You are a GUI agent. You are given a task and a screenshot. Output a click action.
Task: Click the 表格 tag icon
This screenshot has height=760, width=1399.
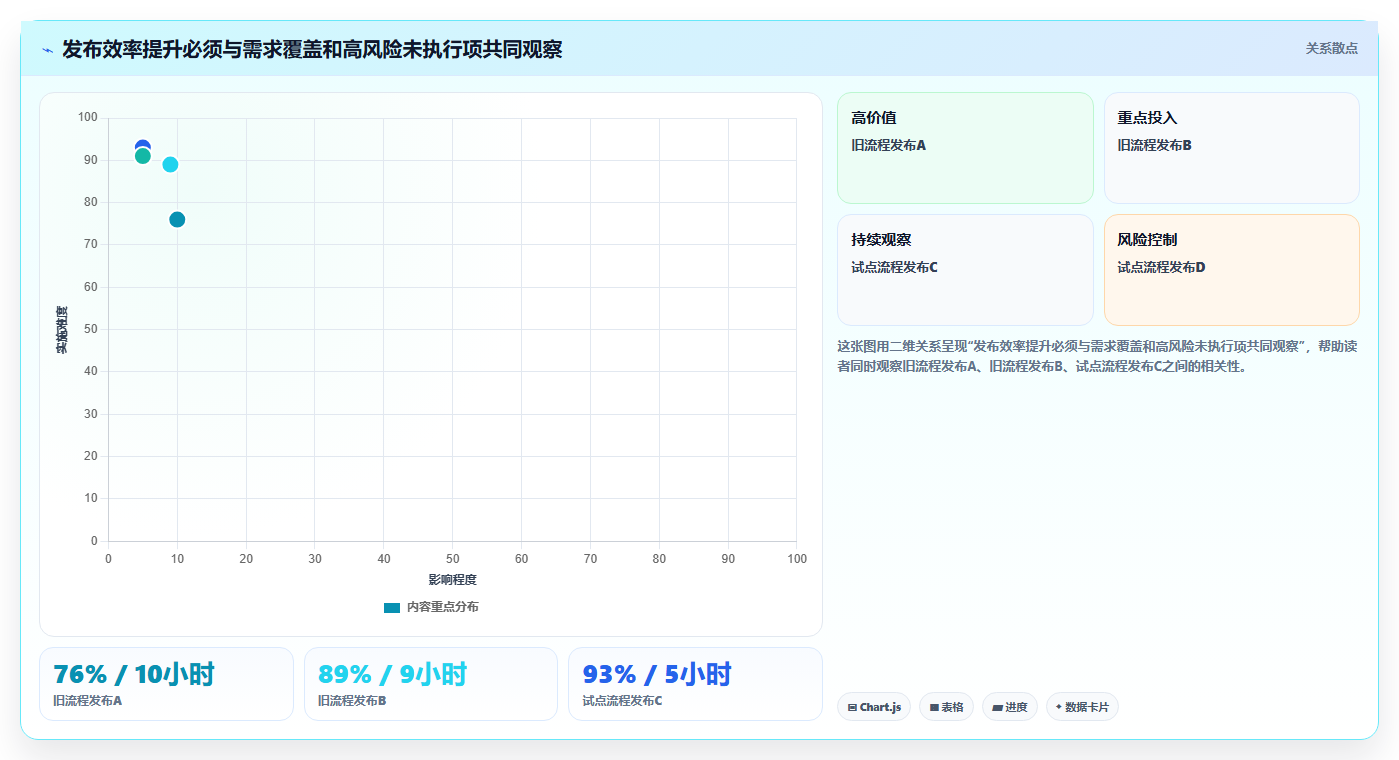(x=934, y=707)
